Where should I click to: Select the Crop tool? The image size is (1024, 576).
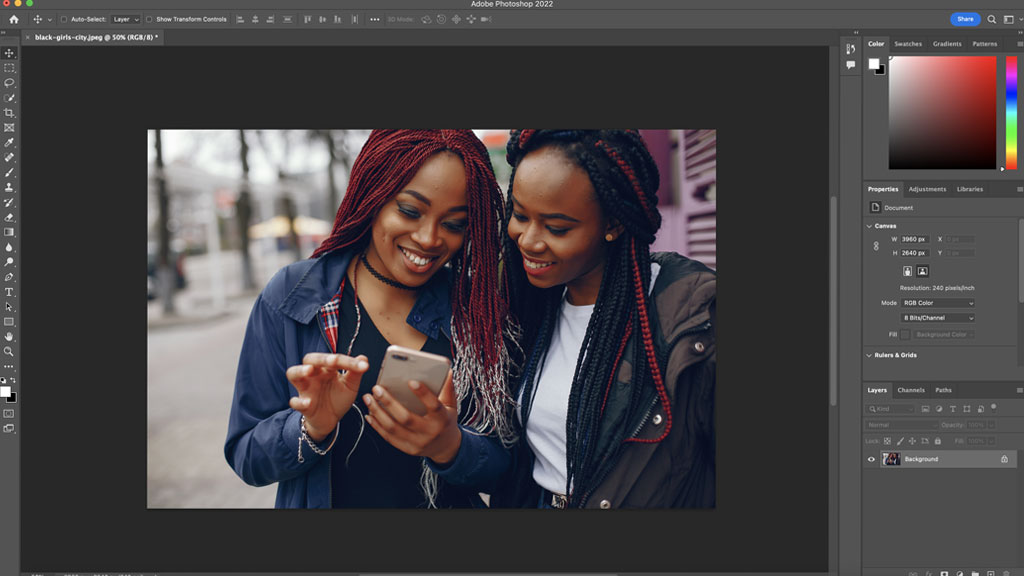(x=9, y=113)
